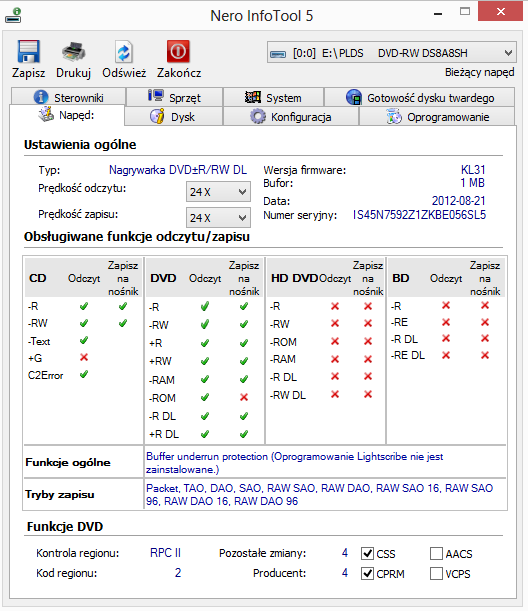Click the RPC II region control value
This screenshot has width=528, height=611.
point(165,553)
